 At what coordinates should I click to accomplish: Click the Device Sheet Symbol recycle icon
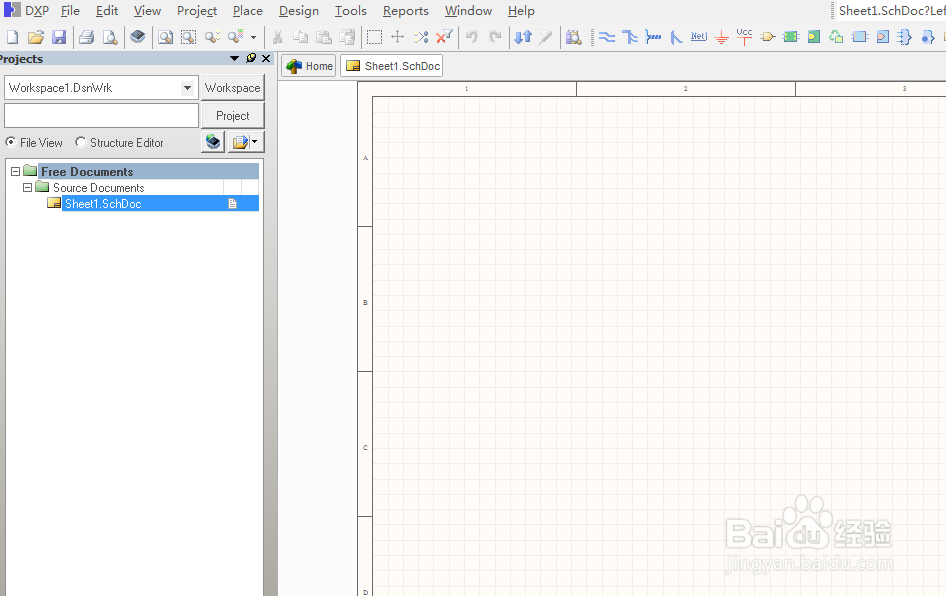[x=836, y=37]
